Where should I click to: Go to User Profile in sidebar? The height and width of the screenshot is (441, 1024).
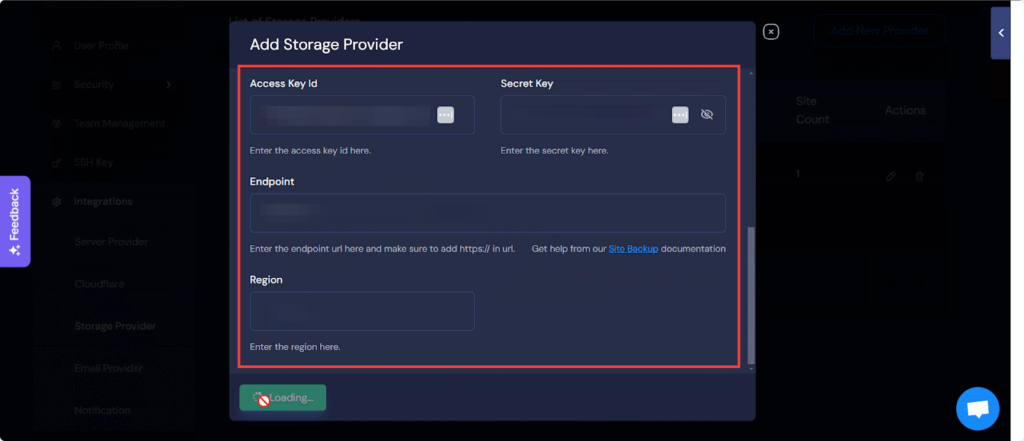[101, 46]
